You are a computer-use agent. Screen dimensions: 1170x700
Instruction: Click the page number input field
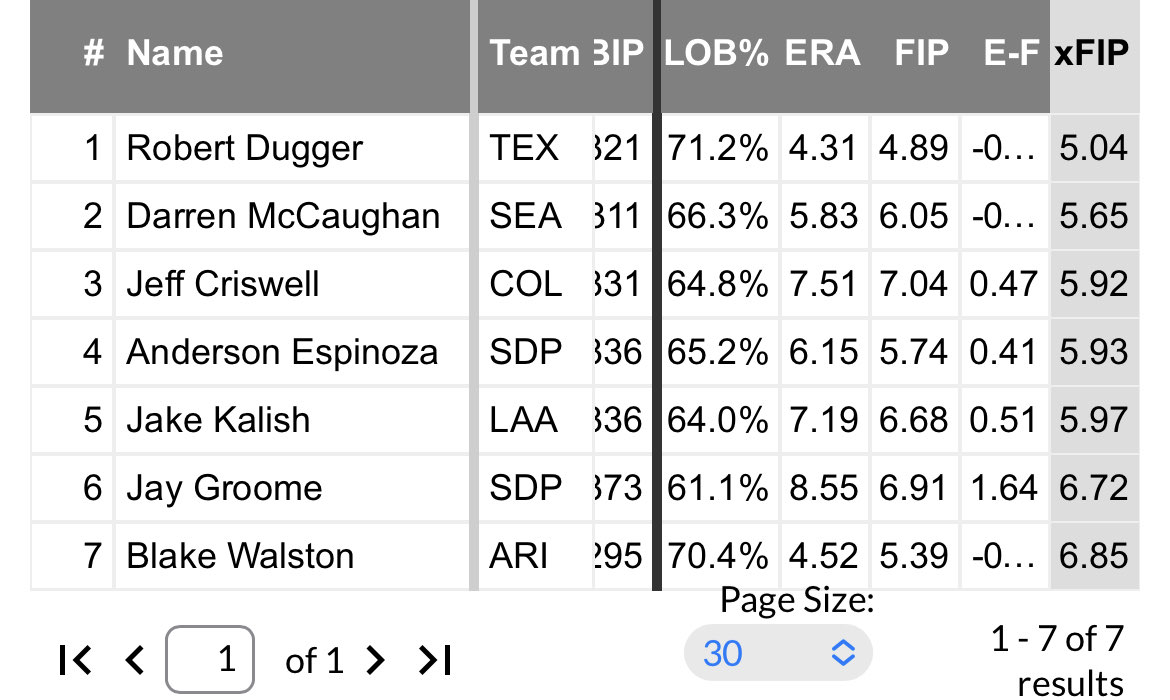point(210,660)
